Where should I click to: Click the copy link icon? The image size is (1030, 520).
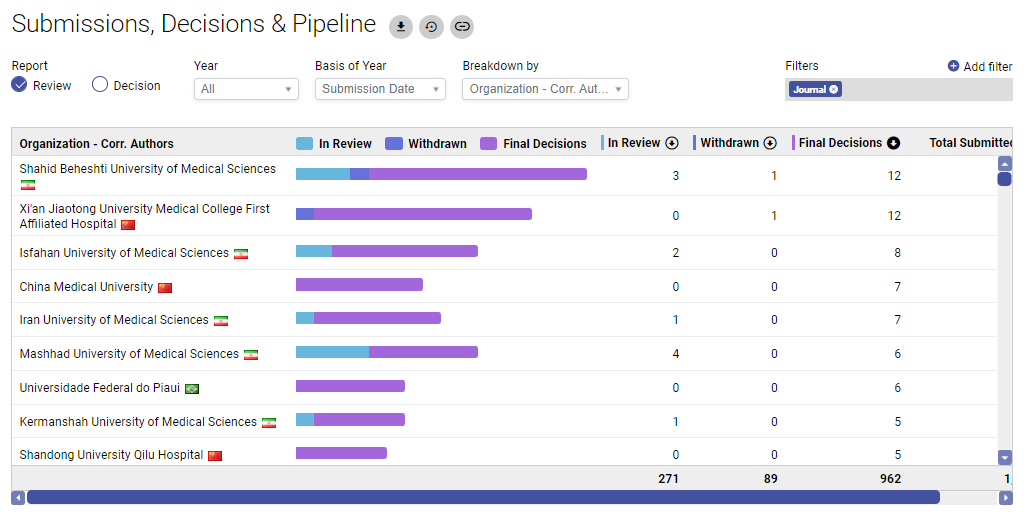[461, 27]
